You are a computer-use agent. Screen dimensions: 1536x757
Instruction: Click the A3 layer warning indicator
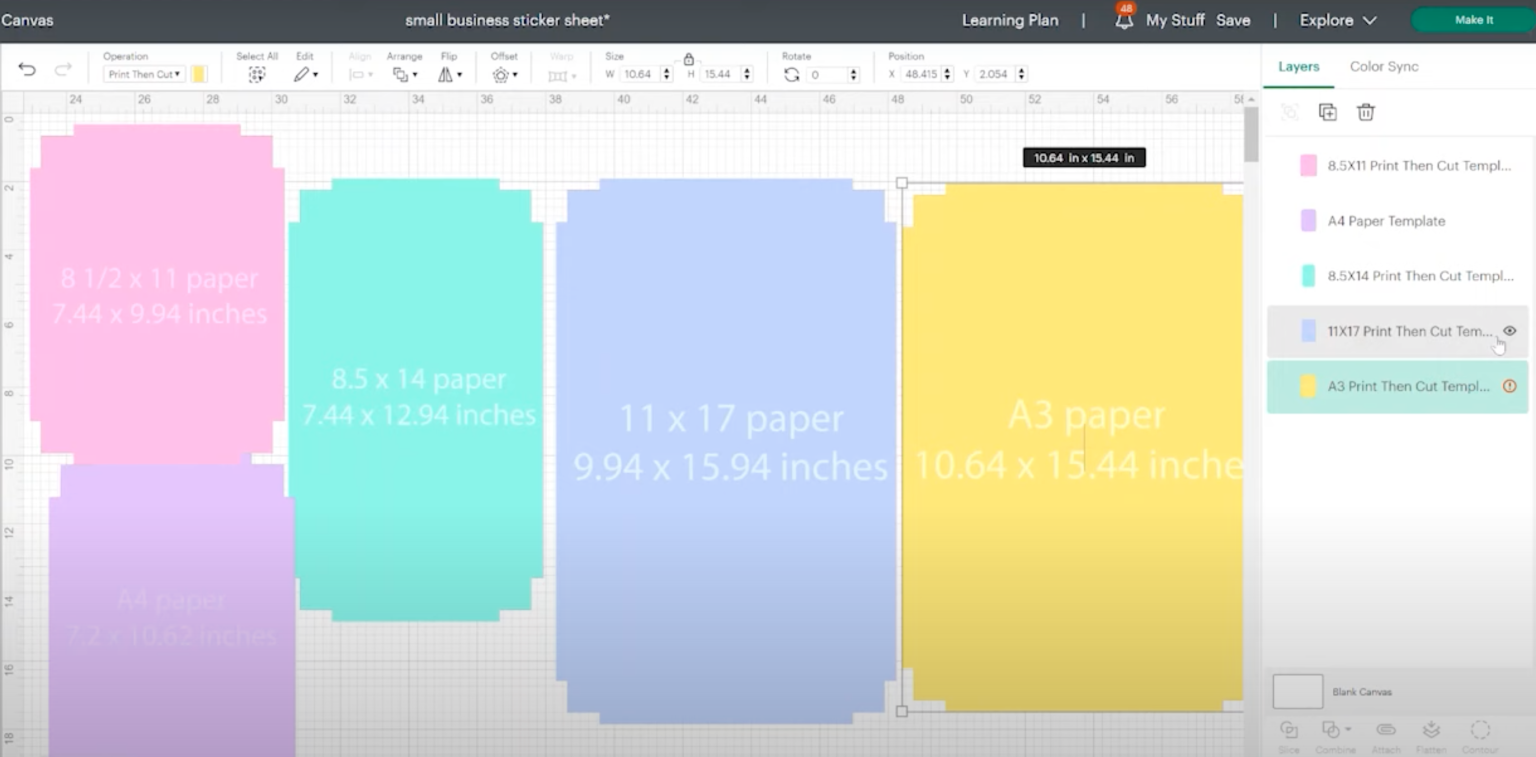(x=1509, y=386)
